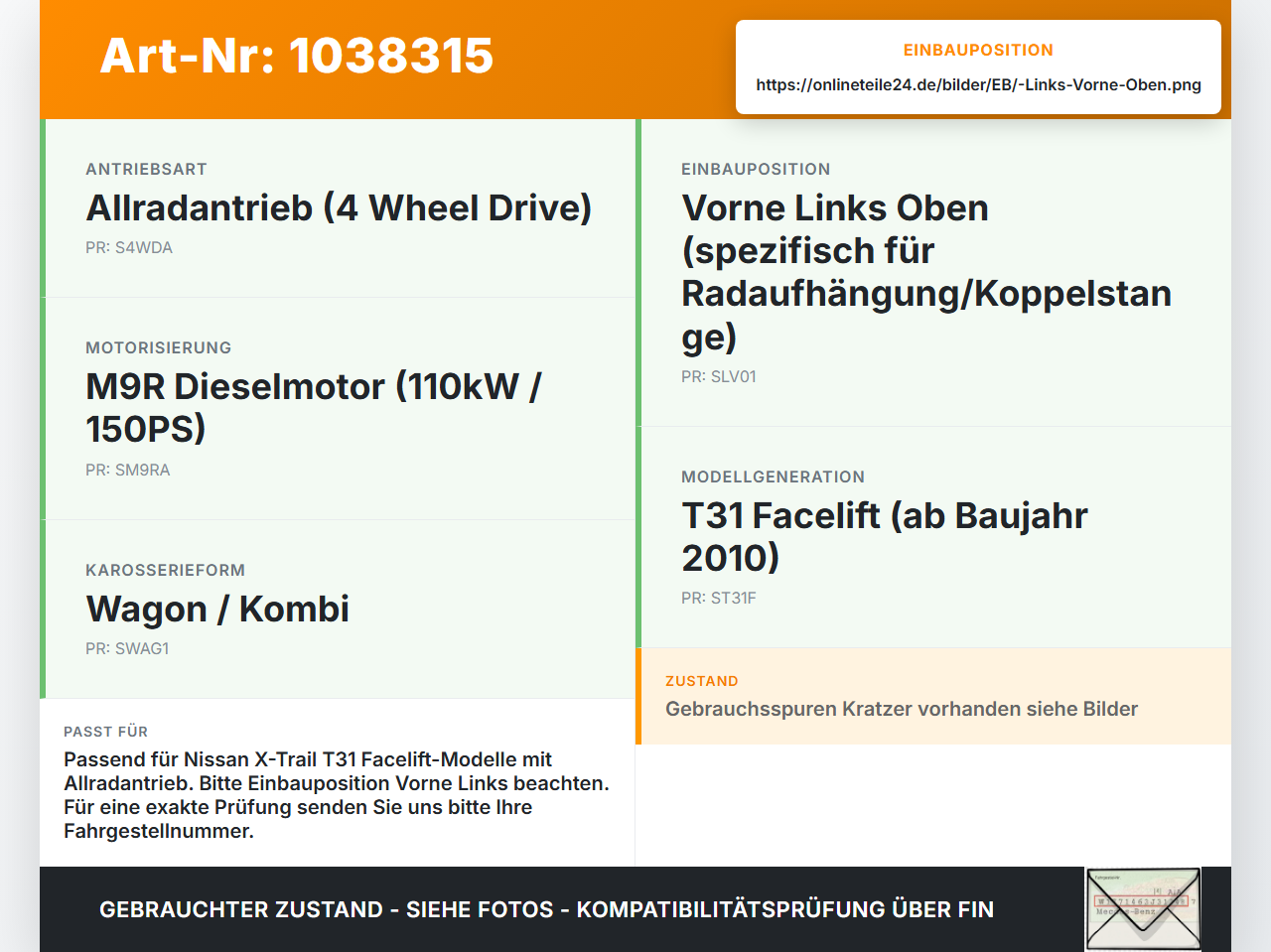The width and height of the screenshot is (1271, 952).
Task: Select the Wagon / Kombi value
Action: pyautogui.click(x=217, y=609)
